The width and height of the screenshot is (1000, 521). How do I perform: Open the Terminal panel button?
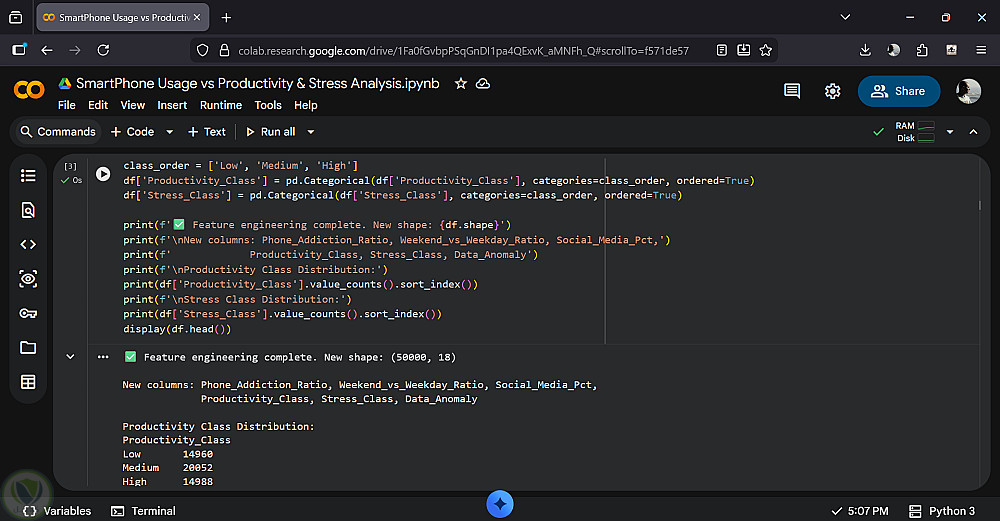[x=143, y=511]
